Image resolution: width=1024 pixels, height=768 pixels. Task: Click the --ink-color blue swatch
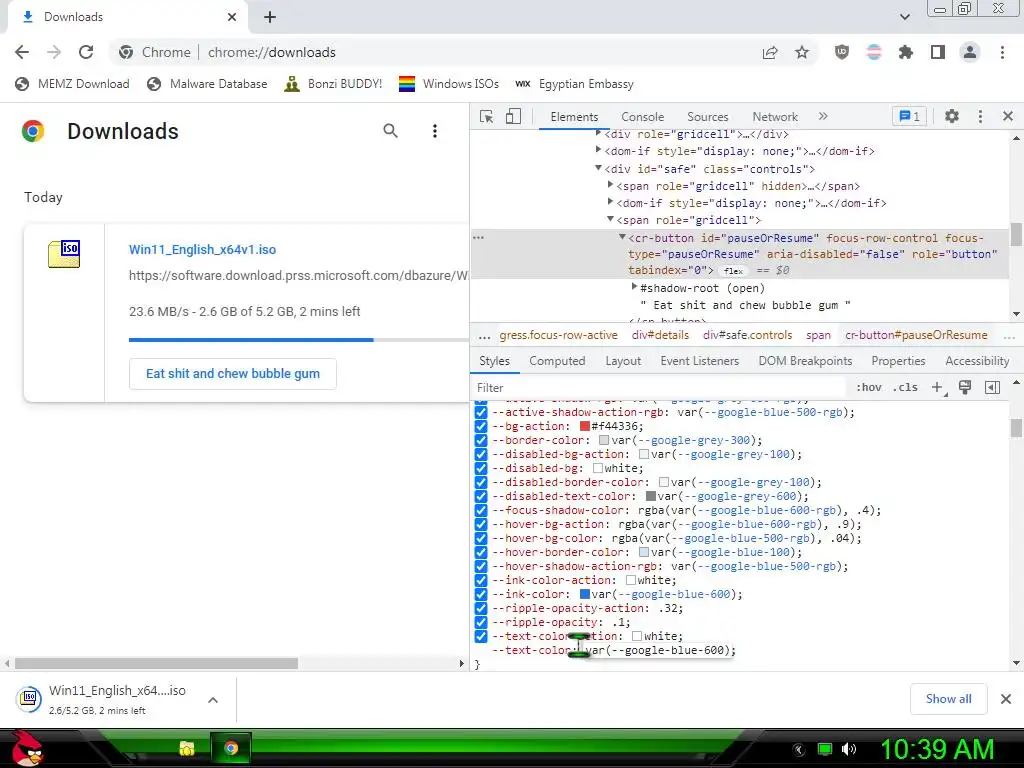[x=584, y=594]
